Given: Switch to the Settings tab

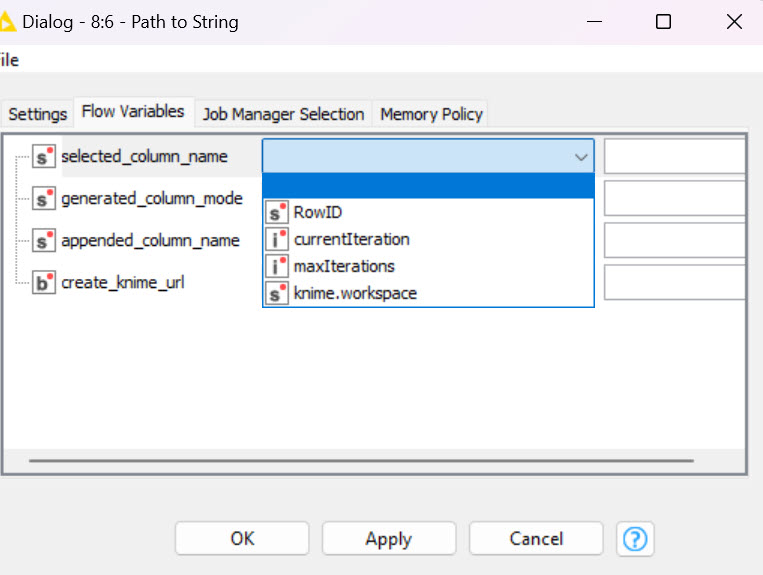Looking at the screenshot, I should click(37, 114).
